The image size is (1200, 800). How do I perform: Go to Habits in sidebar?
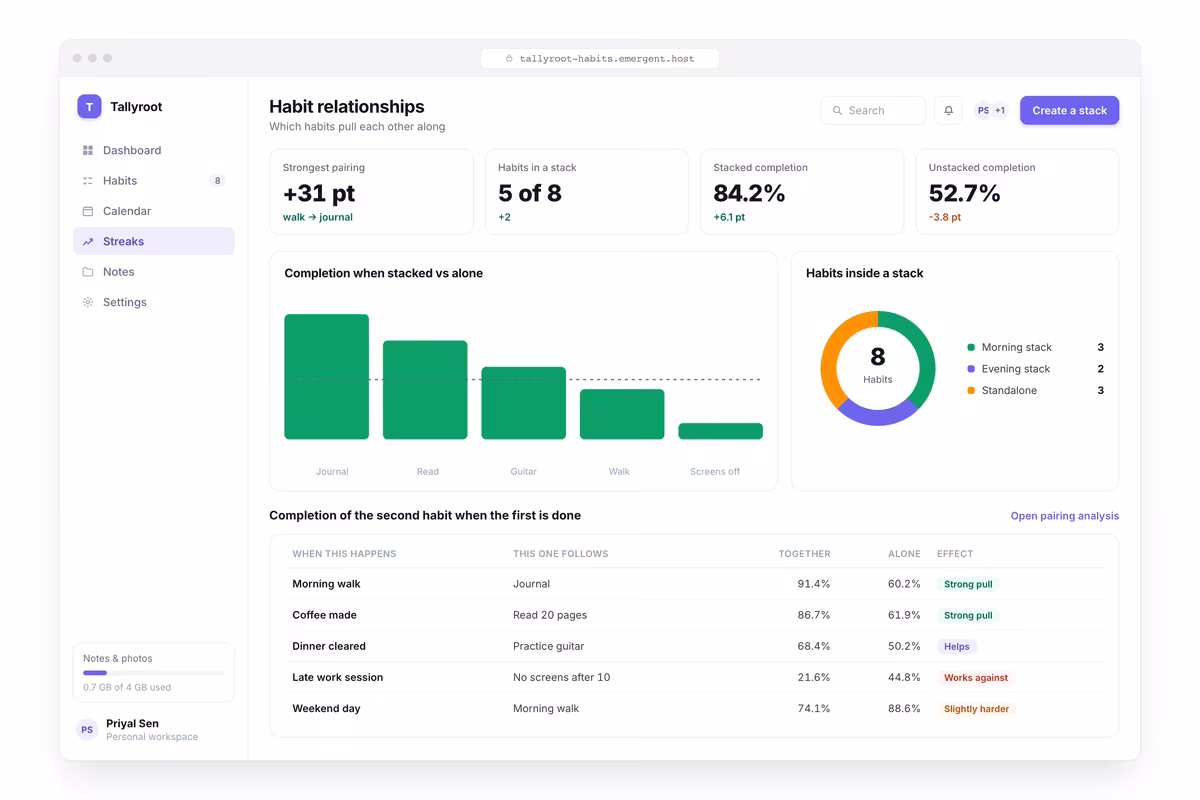(154, 181)
